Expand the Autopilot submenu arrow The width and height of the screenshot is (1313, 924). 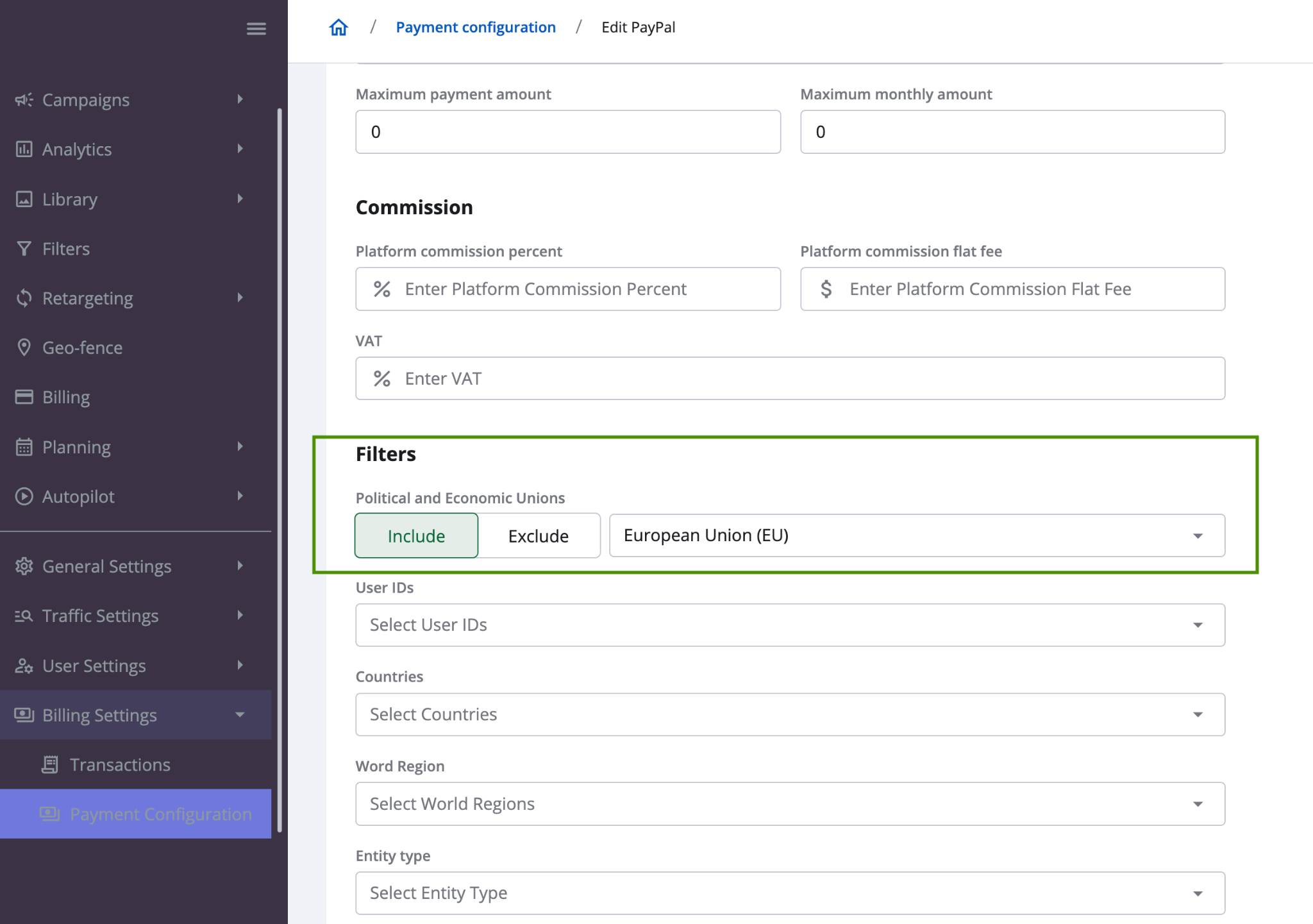point(240,496)
